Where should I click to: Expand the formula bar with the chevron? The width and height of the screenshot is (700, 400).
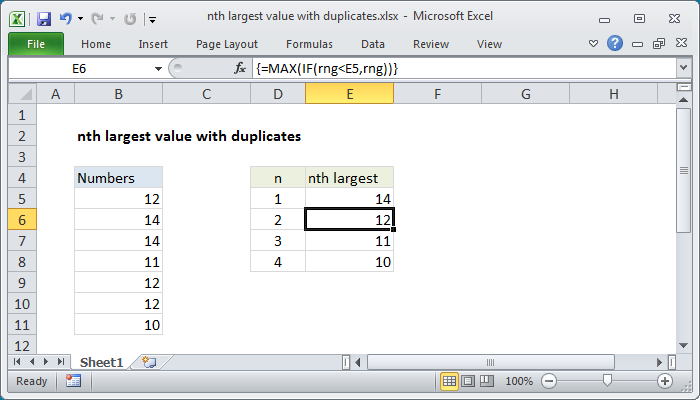683,68
